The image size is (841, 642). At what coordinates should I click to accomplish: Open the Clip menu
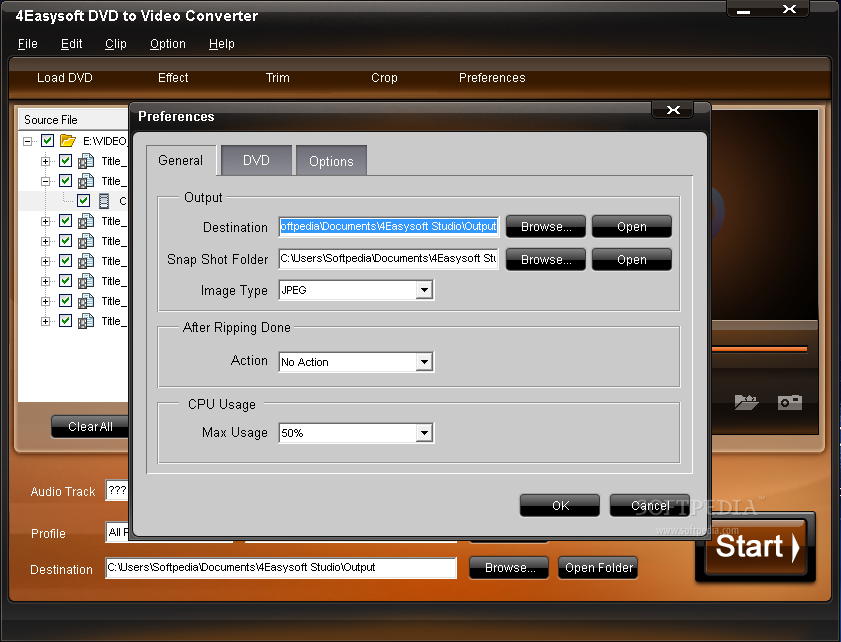[116, 44]
